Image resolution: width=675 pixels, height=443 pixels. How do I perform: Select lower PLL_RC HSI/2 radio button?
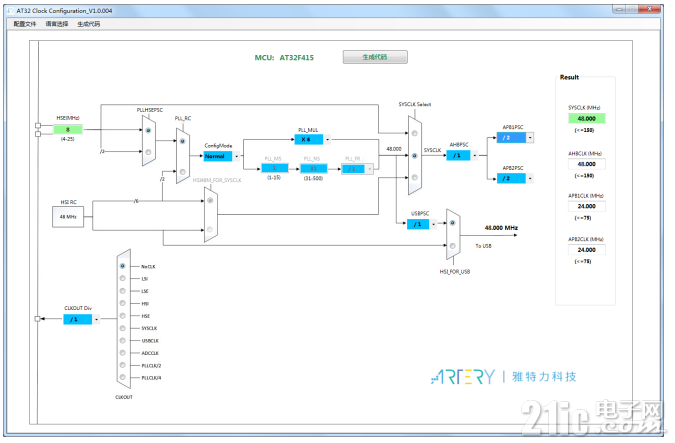(x=183, y=172)
